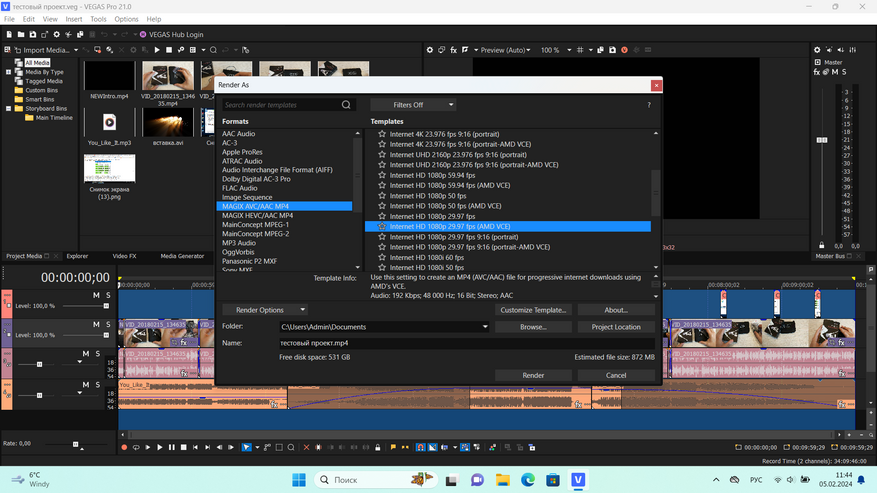Adjust the Rate slider handle

pos(75,444)
